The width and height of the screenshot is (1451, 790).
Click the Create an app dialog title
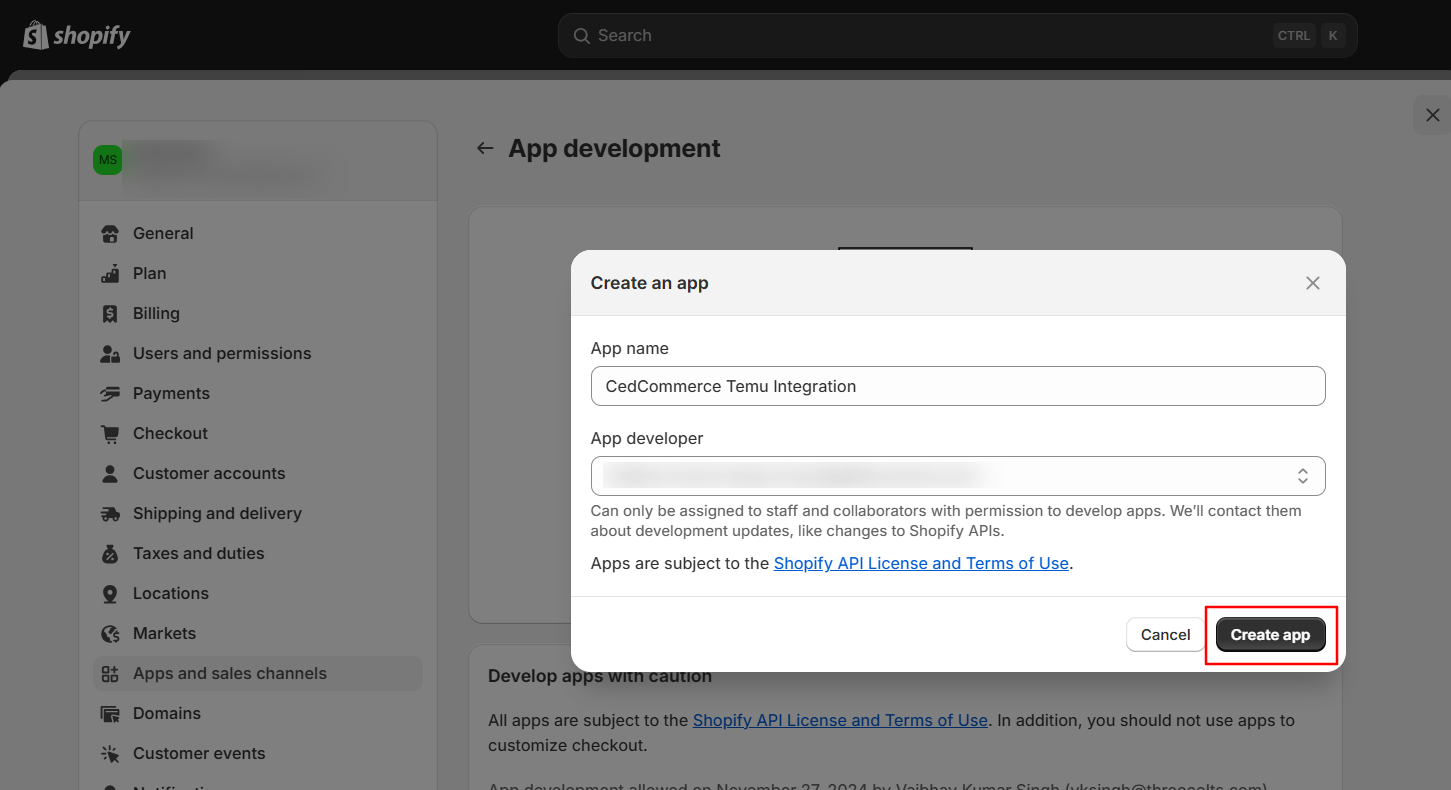point(649,283)
